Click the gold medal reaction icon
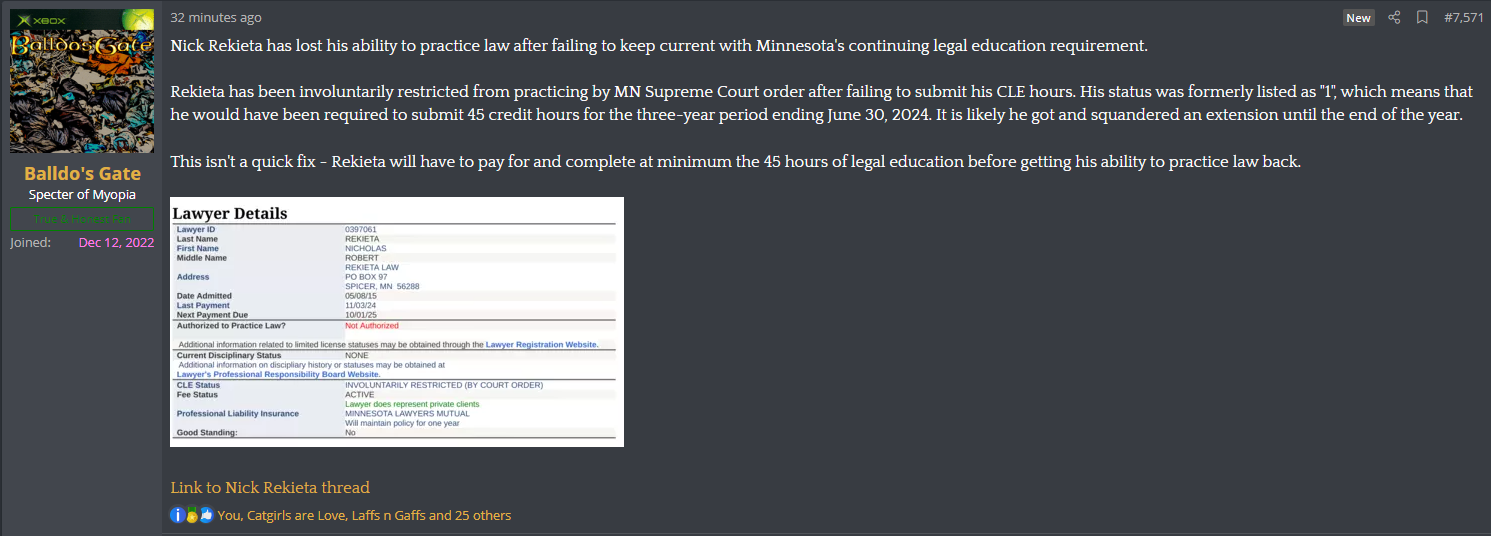1491x536 pixels. (x=192, y=516)
